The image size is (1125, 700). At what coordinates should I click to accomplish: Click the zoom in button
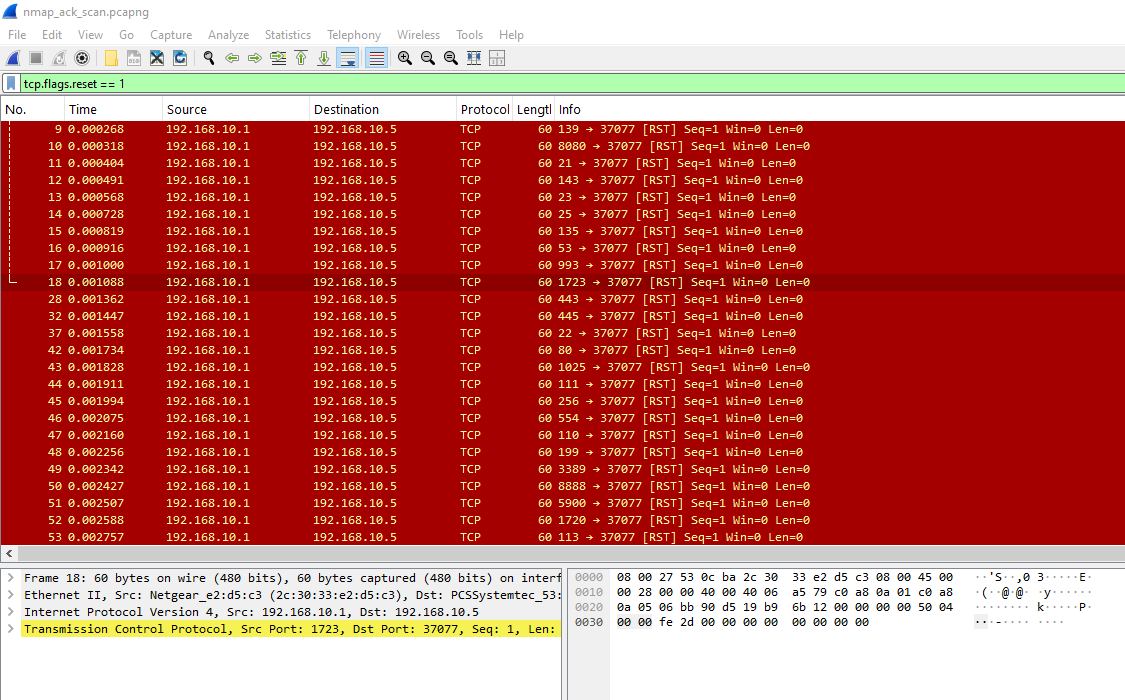[x=404, y=57]
